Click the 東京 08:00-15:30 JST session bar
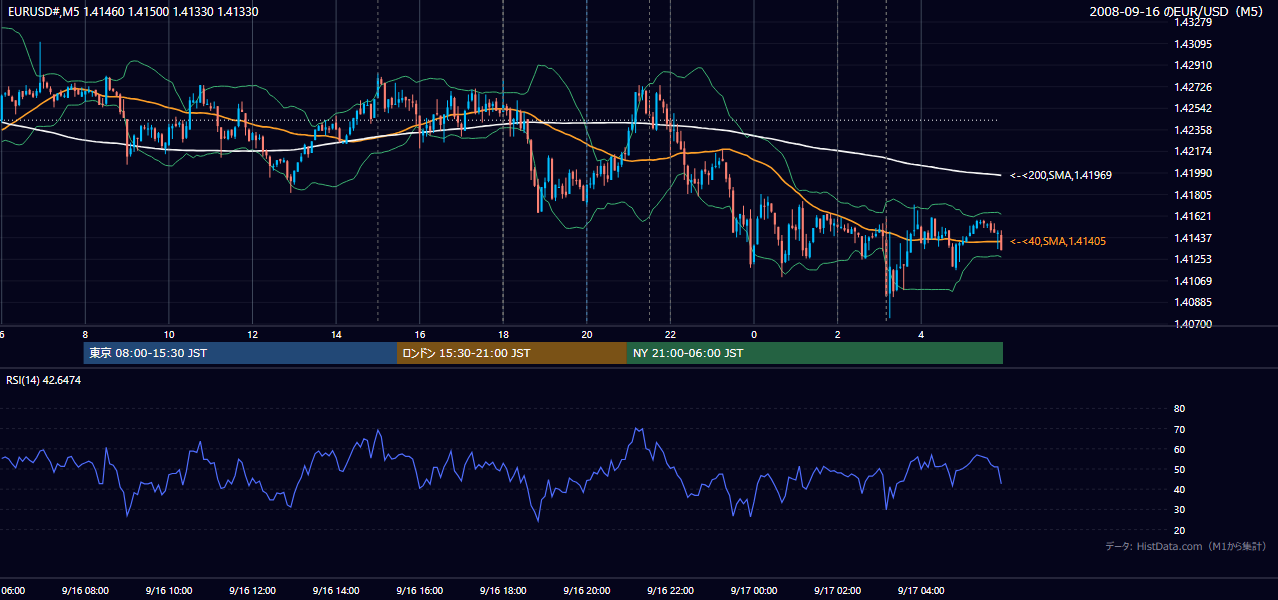1278x600 pixels. coord(241,353)
